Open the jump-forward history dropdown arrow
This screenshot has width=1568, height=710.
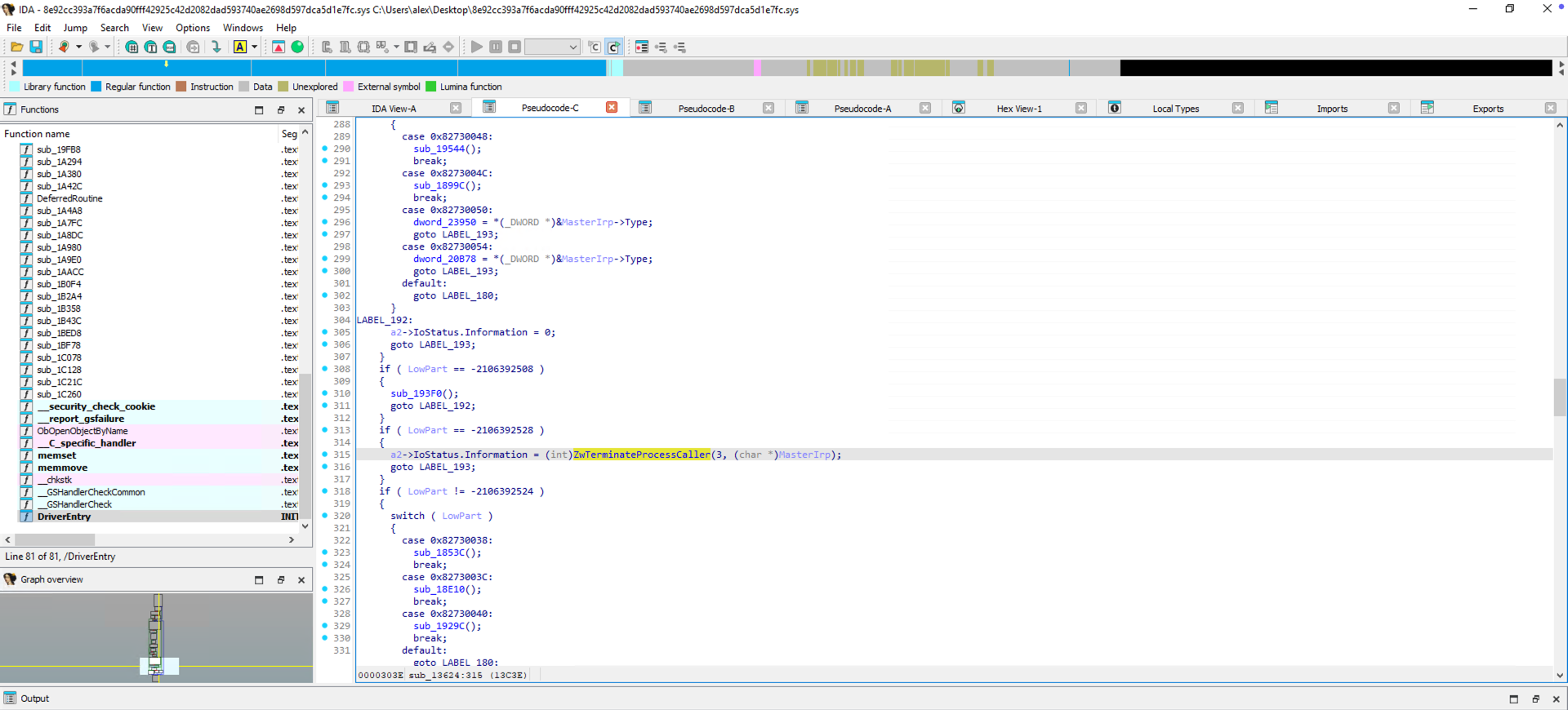click(107, 47)
